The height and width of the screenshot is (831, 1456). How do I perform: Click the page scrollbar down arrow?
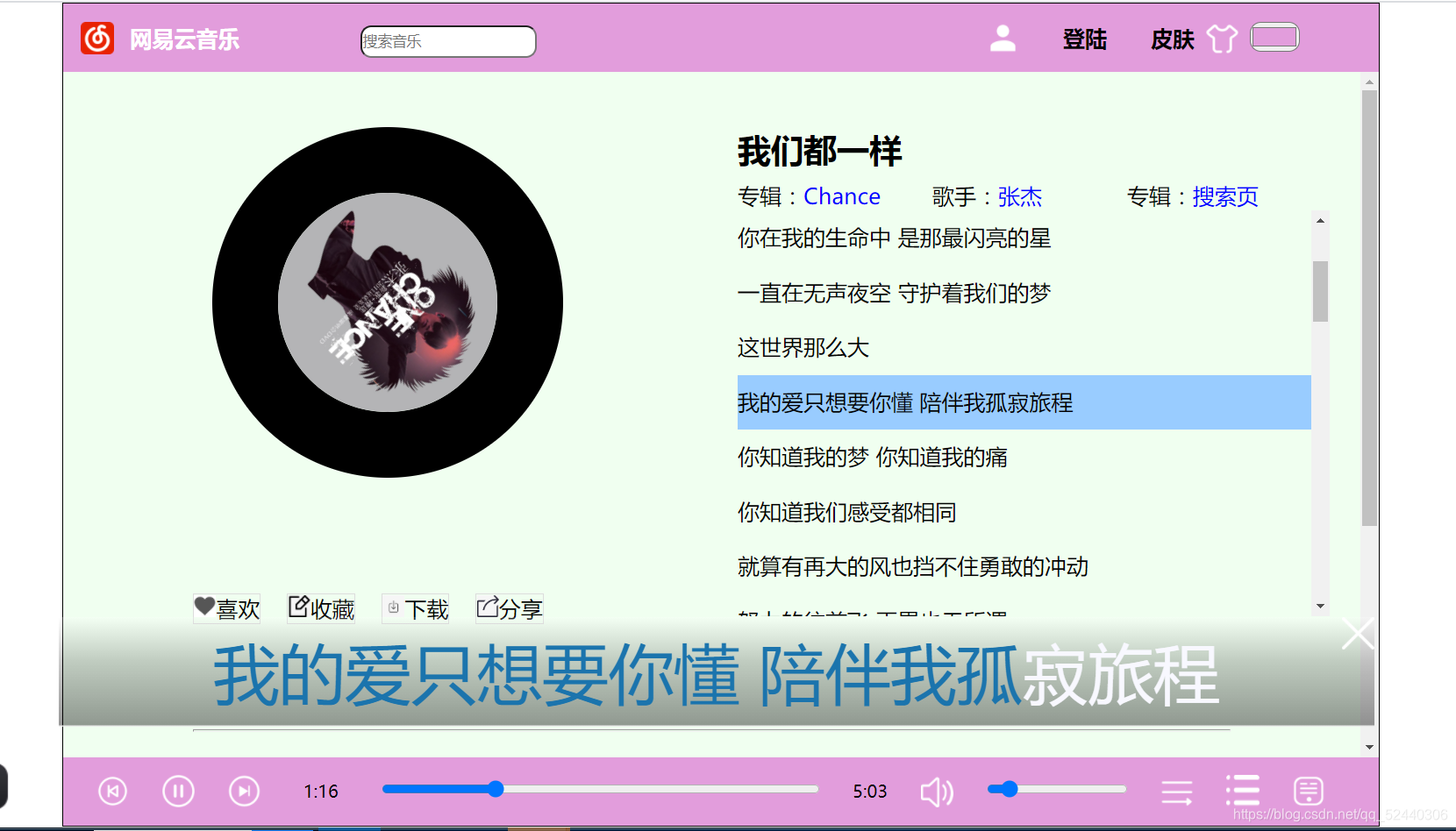(x=1369, y=748)
